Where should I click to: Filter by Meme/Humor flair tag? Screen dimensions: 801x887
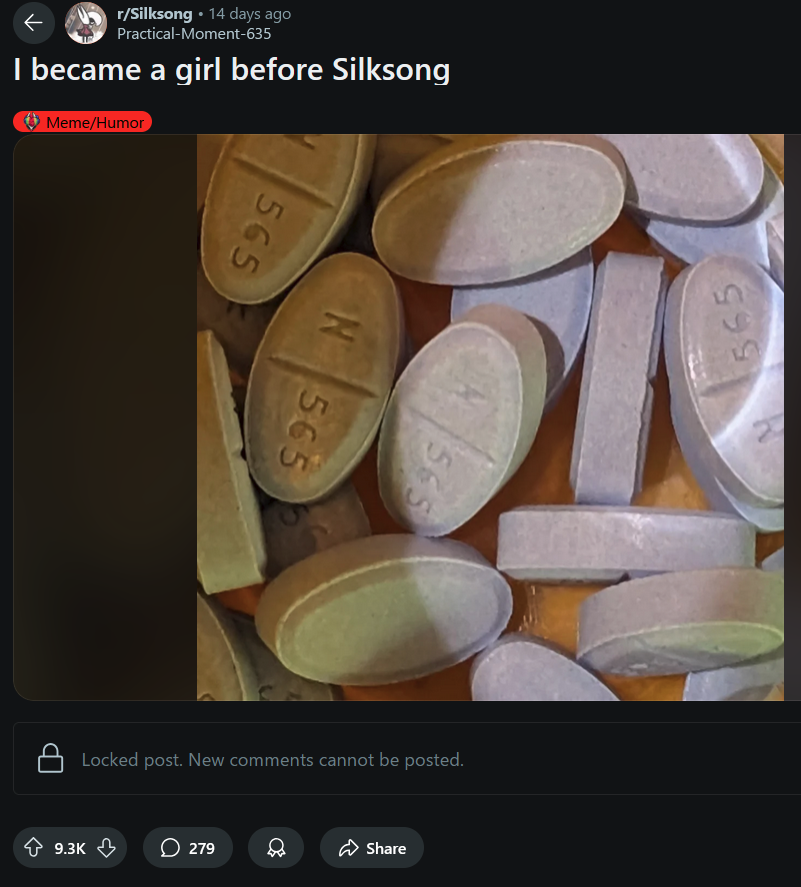tap(83, 122)
